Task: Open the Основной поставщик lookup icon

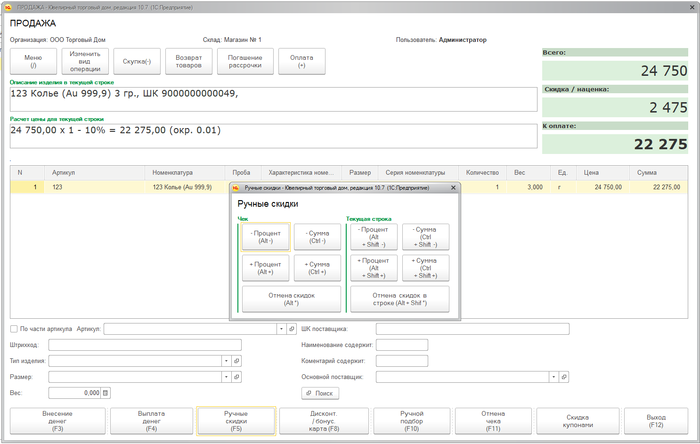Action: (x=565, y=377)
